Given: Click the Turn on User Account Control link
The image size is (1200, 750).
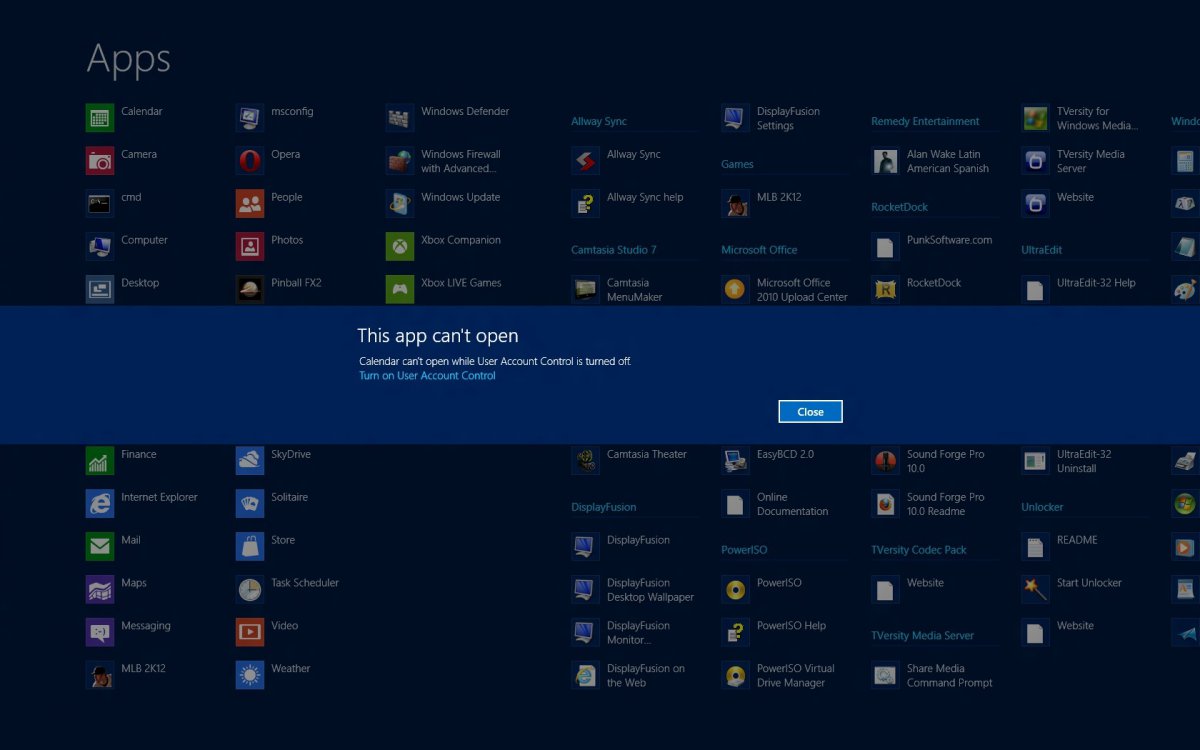Looking at the screenshot, I should pos(427,375).
